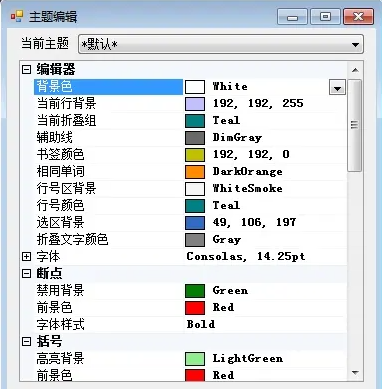The height and width of the screenshot is (389, 382).
Task: Open the 当前主题 theme dropdown
Action: (221, 44)
